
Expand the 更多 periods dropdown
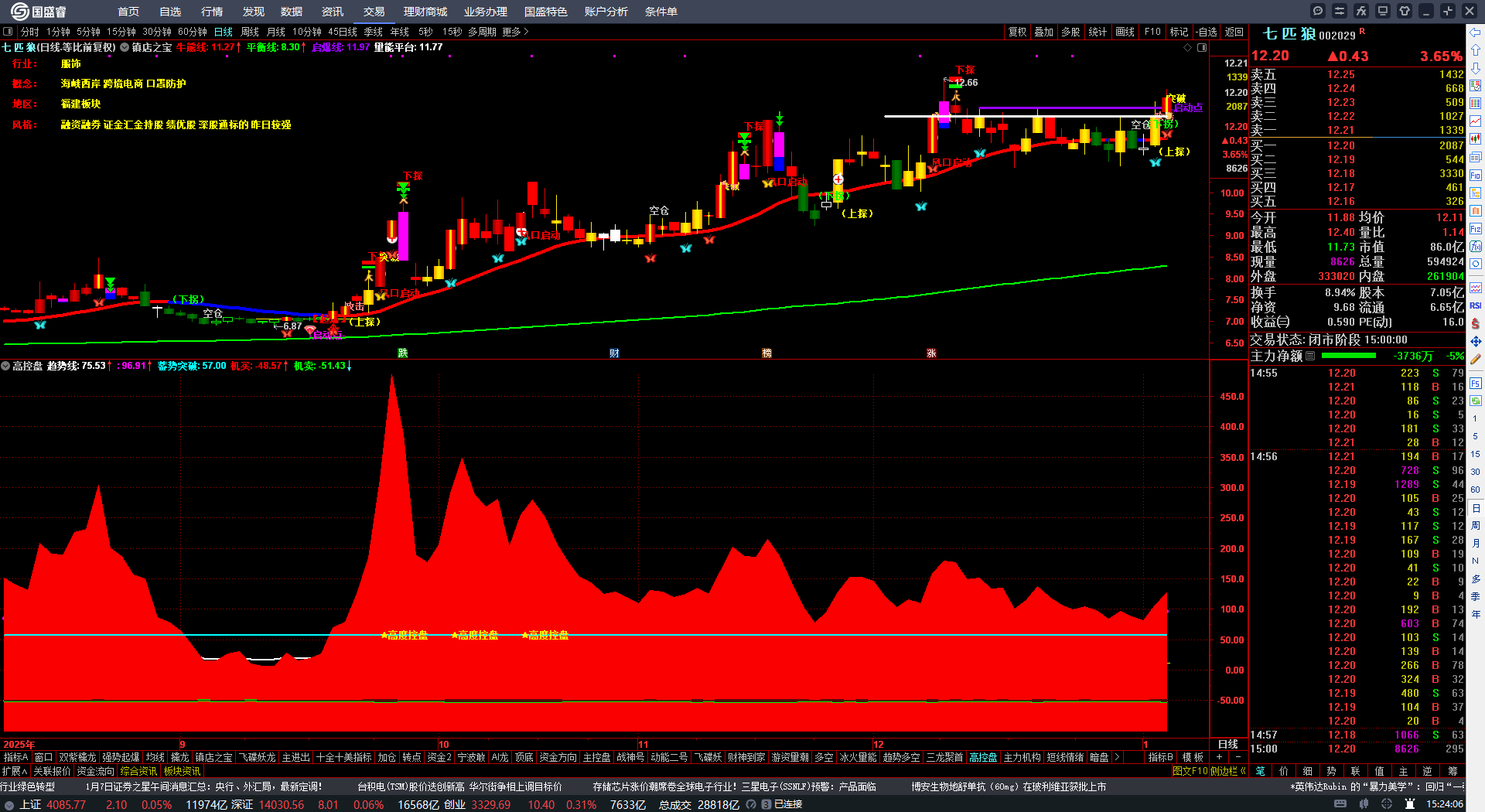pyautogui.click(x=515, y=32)
